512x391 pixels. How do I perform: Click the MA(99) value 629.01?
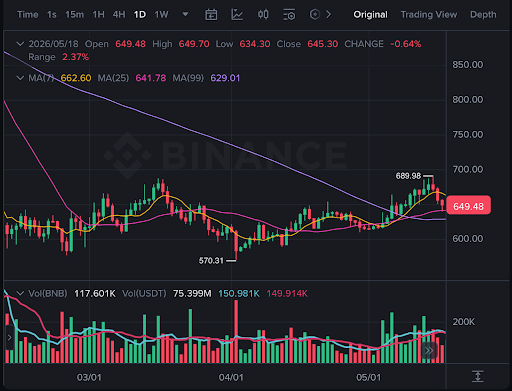[x=225, y=78]
